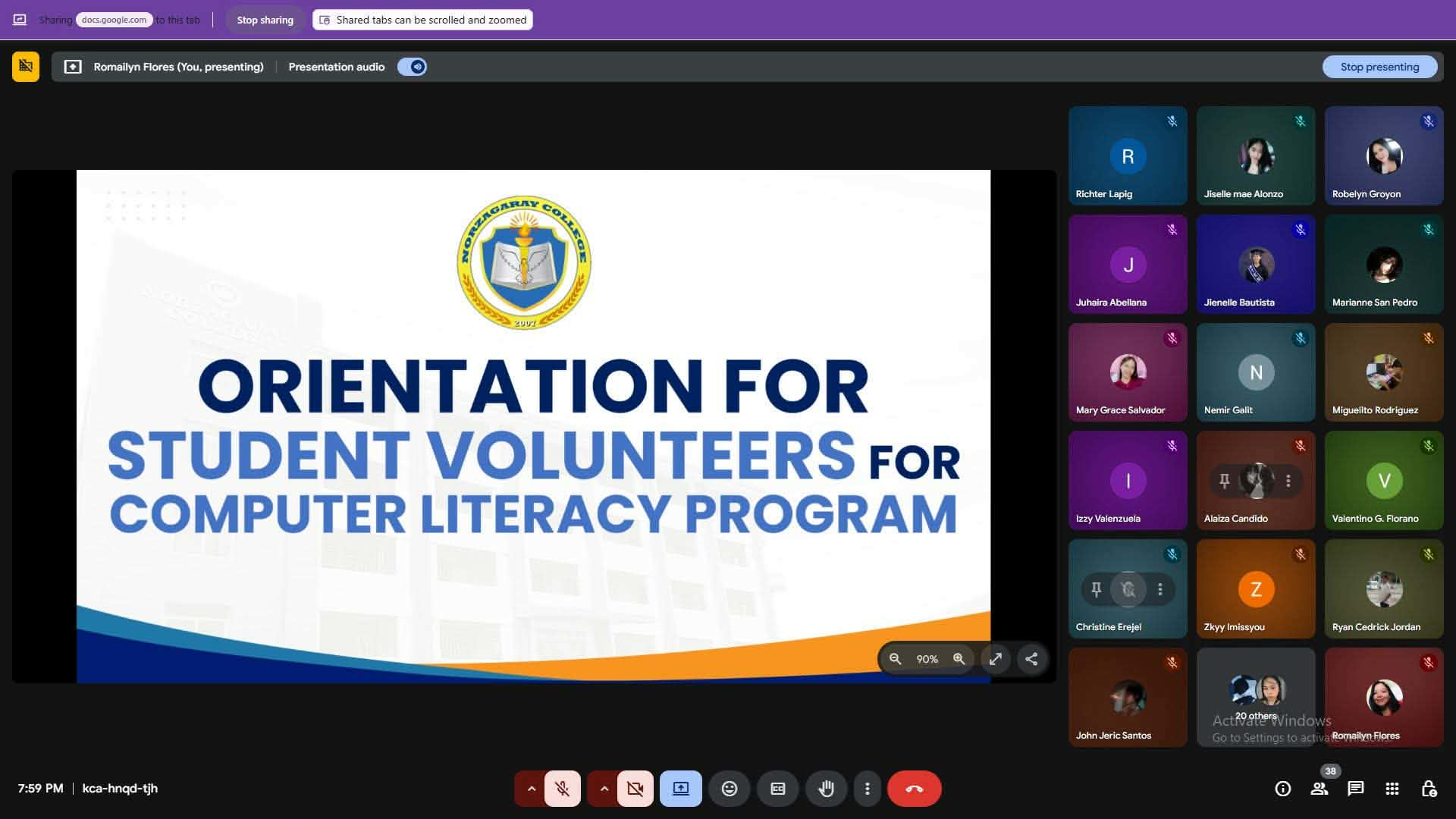The width and height of the screenshot is (1456, 819).
Task: Open meeting details info icon
Action: pyautogui.click(x=1282, y=789)
